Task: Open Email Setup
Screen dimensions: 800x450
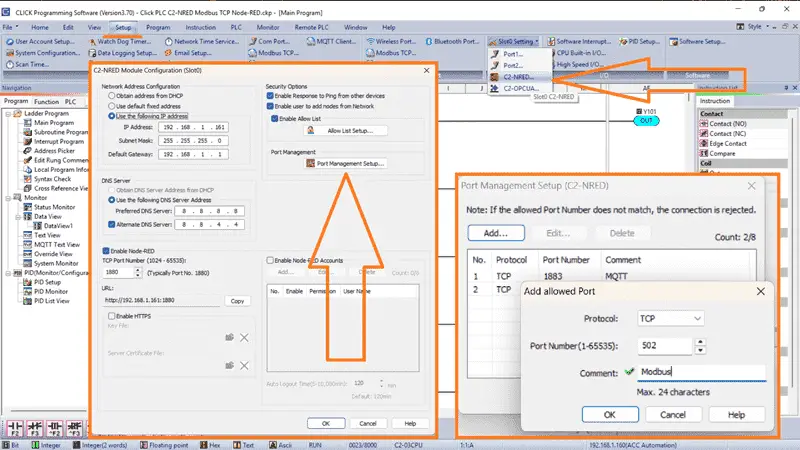Action: [188, 53]
